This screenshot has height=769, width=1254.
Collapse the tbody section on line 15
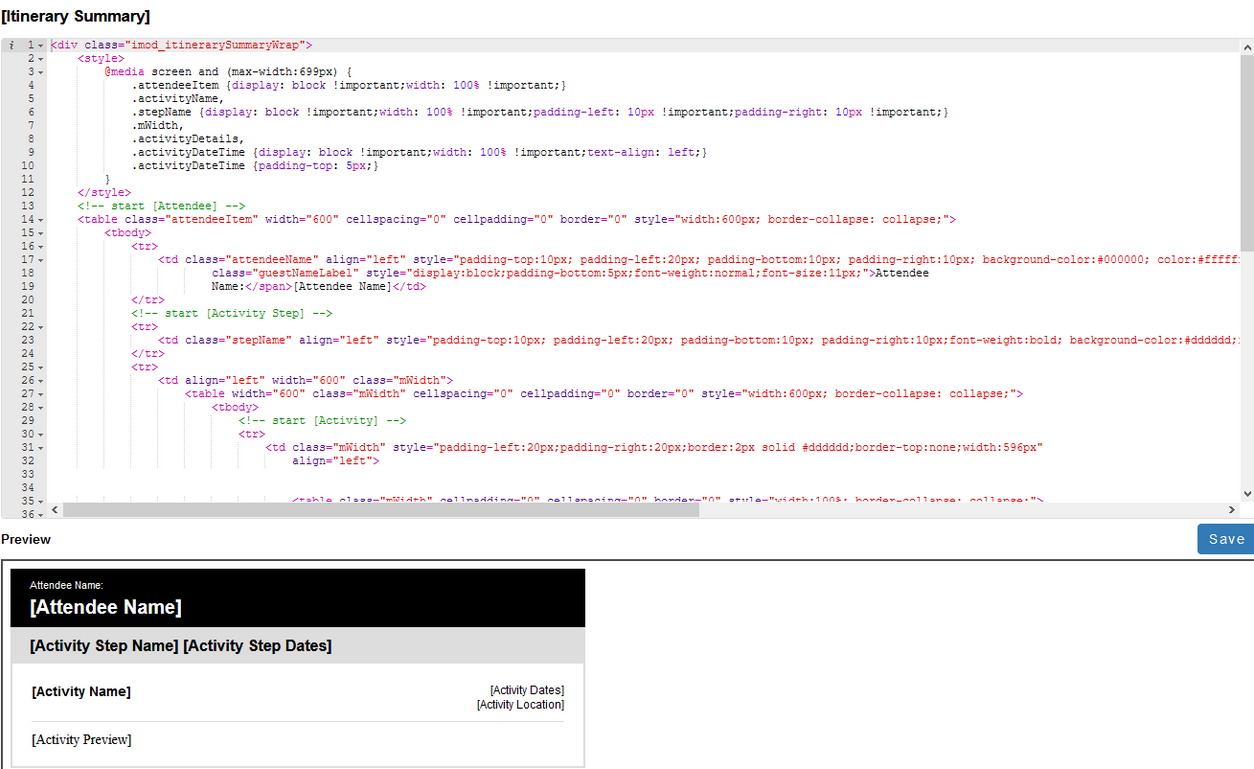pos(40,232)
